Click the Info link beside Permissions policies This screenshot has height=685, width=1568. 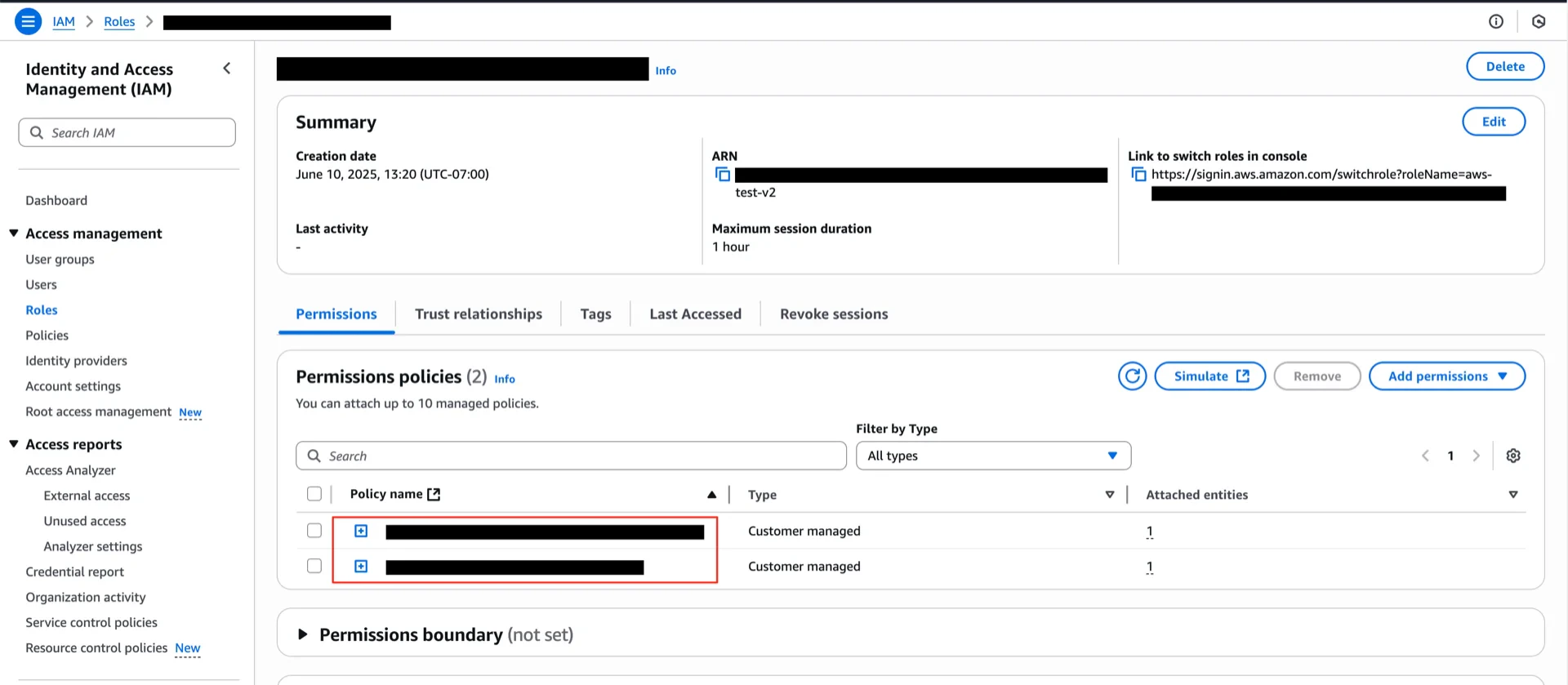[x=505, y=379]
